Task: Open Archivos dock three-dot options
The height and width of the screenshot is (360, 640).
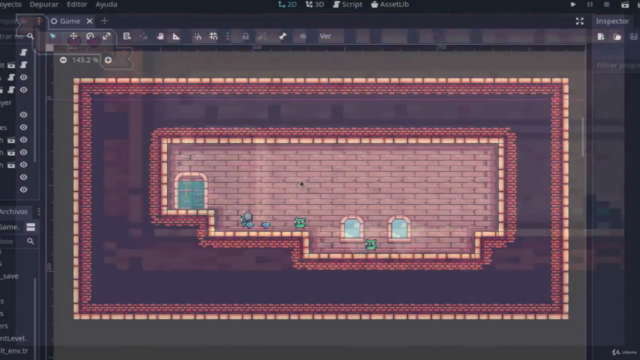Action: pos(39,211)
